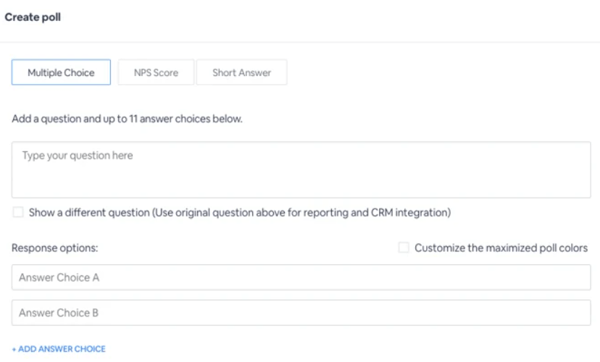The image size is (600, 362).
Task: Select the Multiple Choice poll type
Action: [61, 72]
